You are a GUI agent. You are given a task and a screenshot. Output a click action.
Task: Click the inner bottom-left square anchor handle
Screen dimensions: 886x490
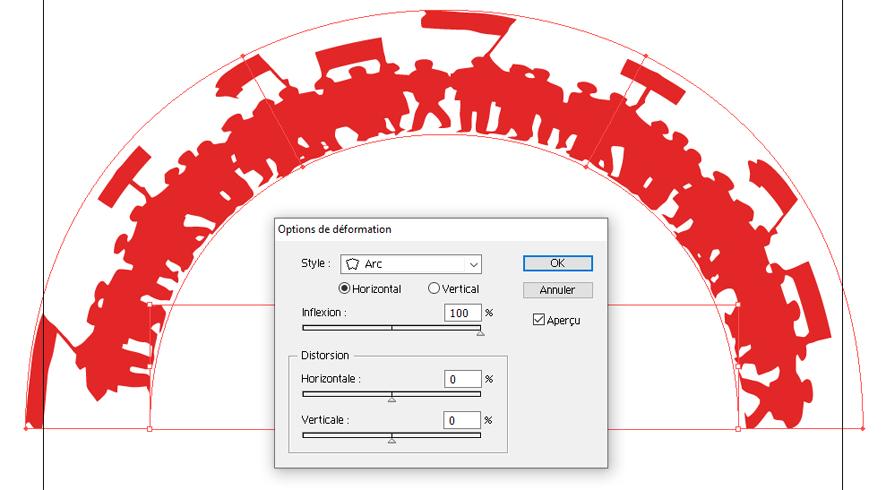150,429
